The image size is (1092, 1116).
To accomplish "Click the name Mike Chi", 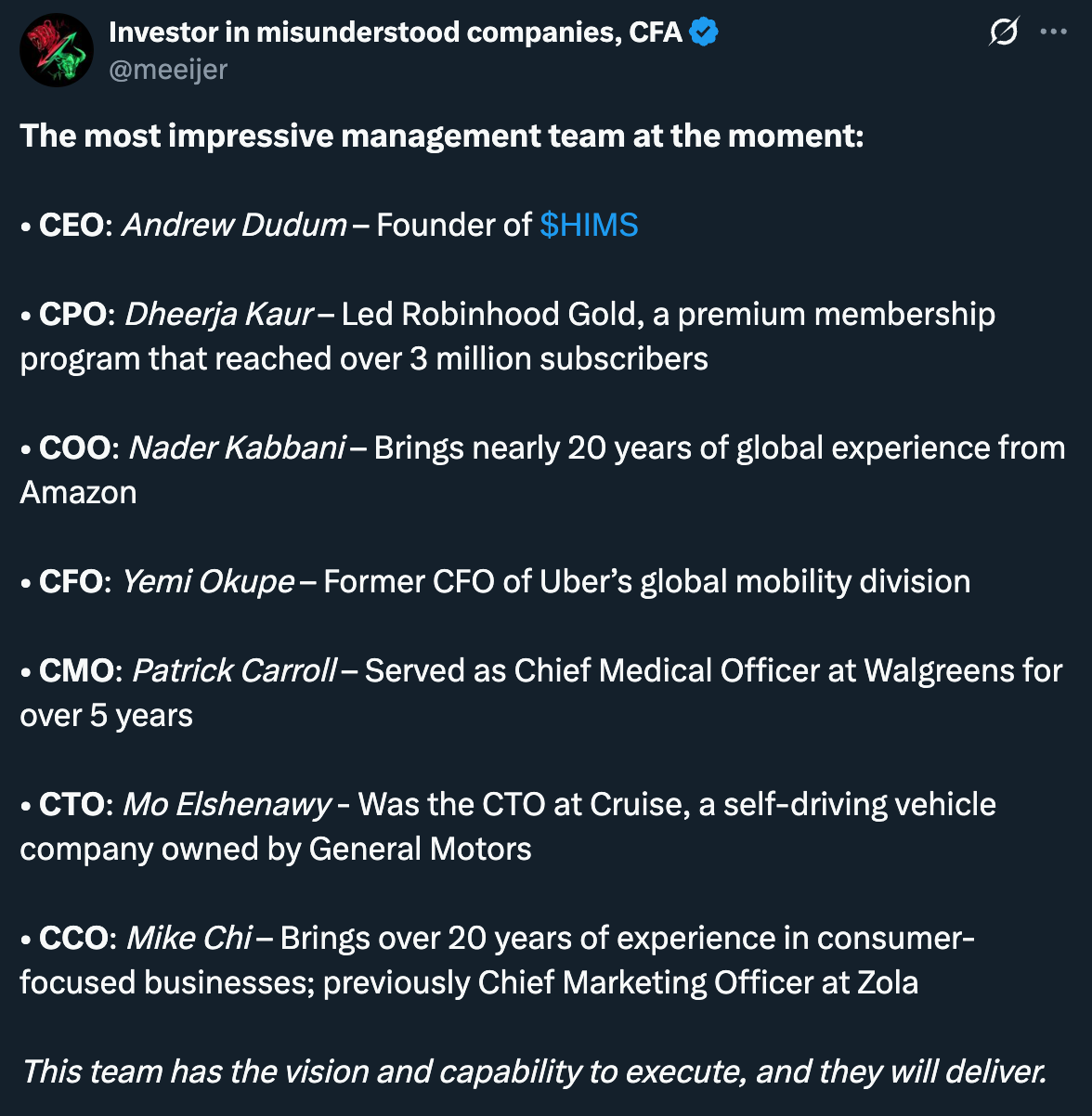I will pos(189,938).
